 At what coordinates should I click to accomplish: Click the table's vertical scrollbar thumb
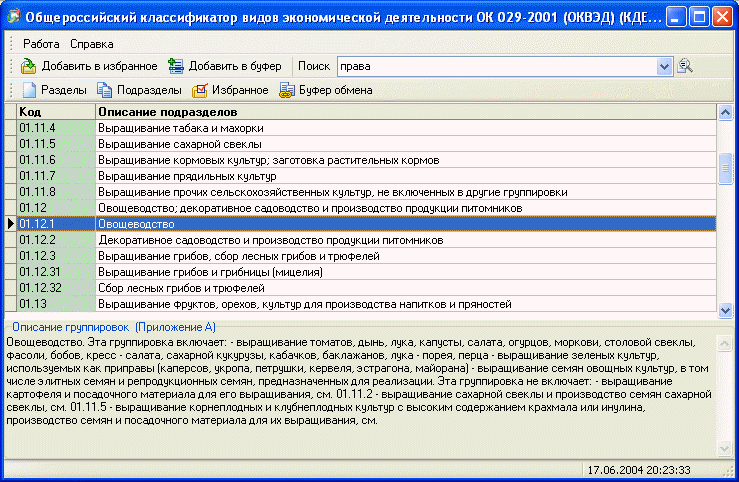pos(725,168)
